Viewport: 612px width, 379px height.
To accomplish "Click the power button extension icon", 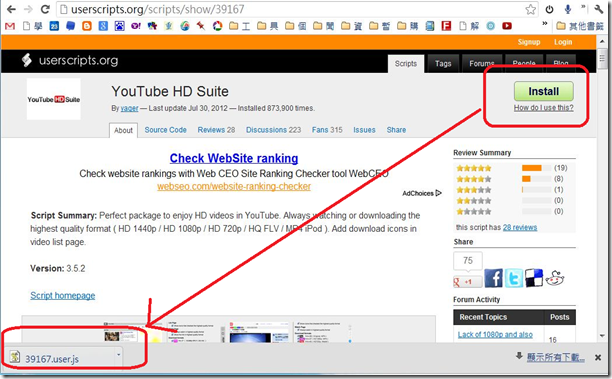I will [550, 9].
